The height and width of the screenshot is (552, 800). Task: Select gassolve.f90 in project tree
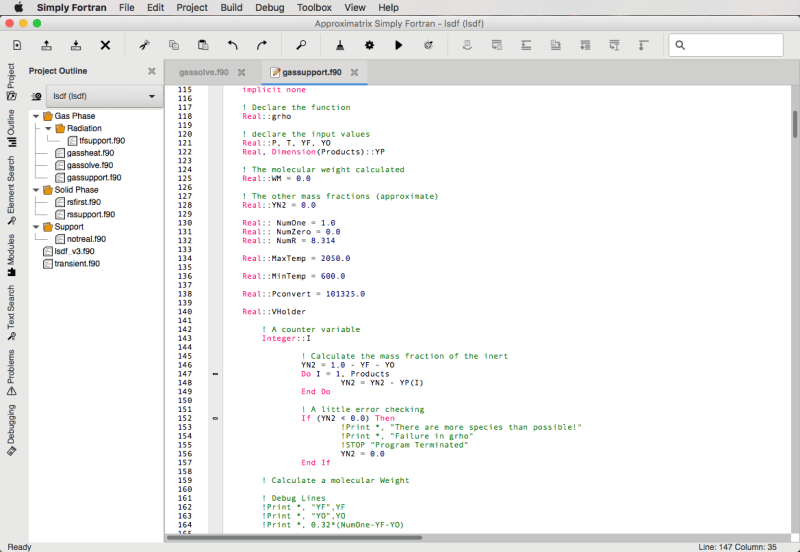[x=84, y=165]
